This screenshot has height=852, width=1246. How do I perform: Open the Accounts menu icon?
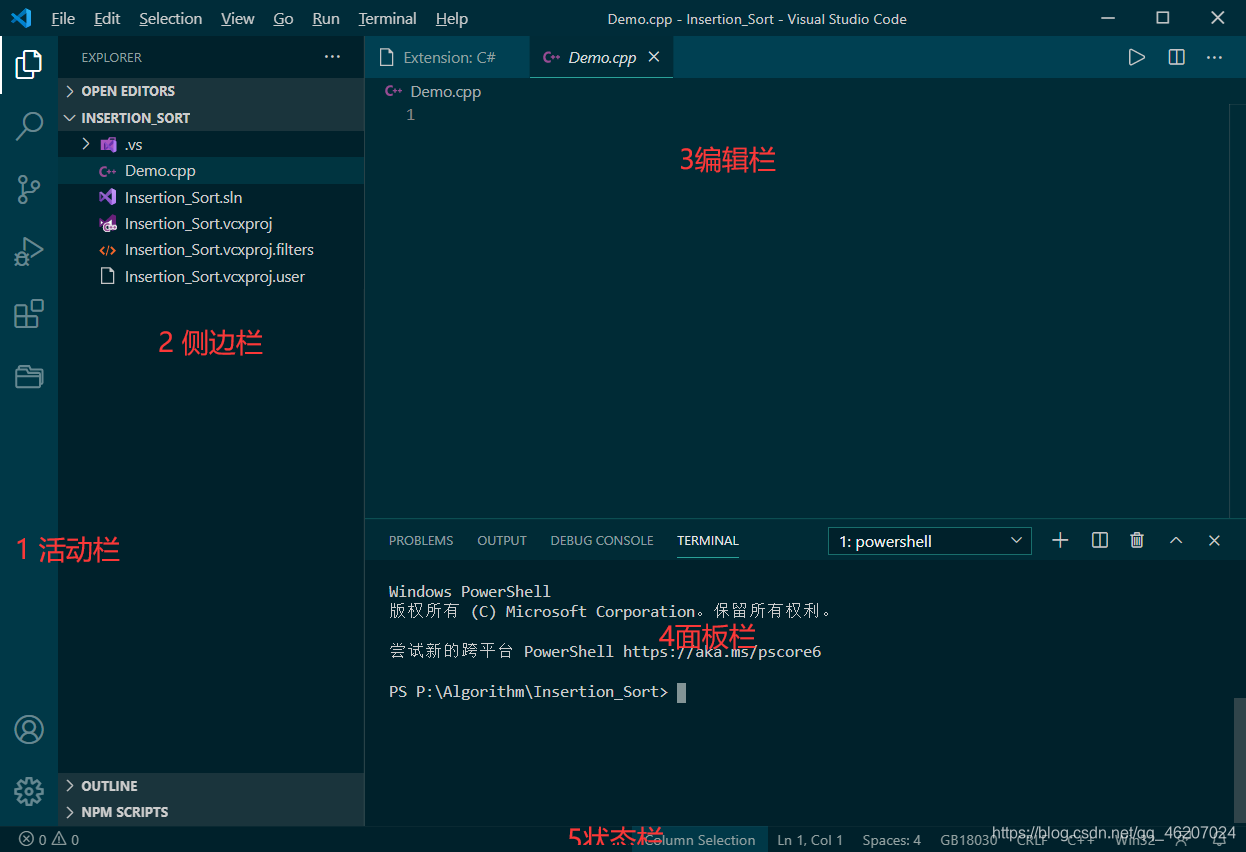pos(29,730)
